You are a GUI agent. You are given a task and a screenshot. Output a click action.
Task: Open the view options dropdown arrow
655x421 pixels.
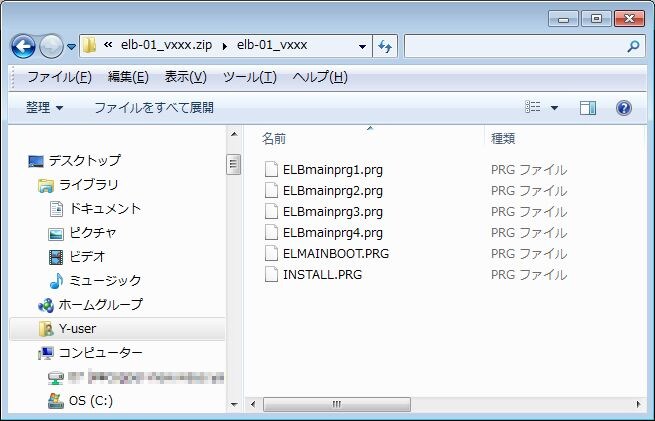coord(554,108)
